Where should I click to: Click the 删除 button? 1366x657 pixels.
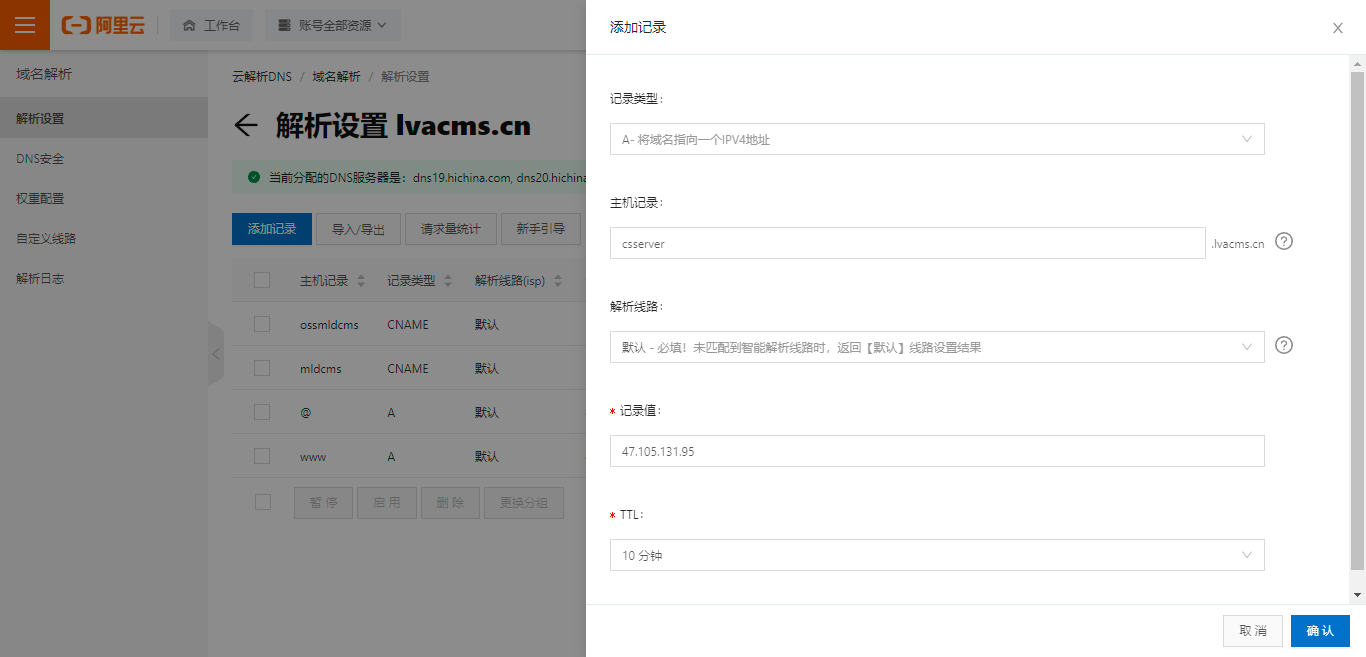pos(451,502)
